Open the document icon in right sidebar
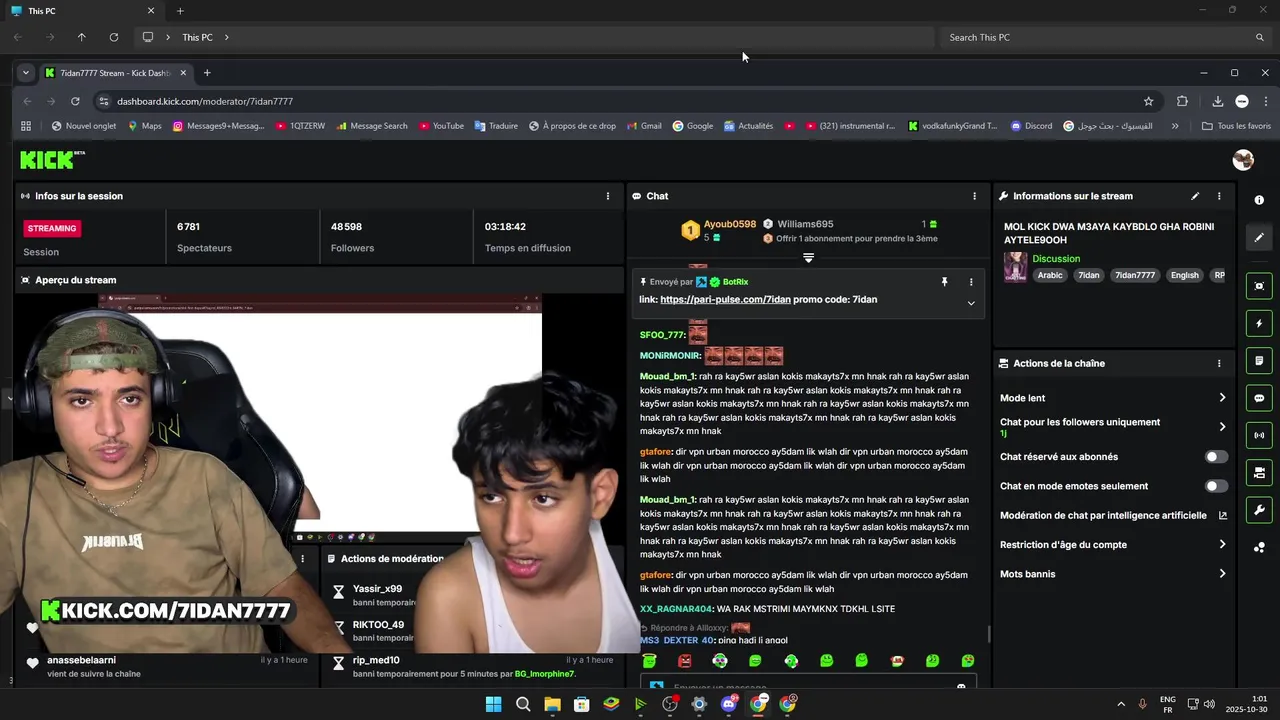This screenshot has height=720, width=1280. point(1259,360)
